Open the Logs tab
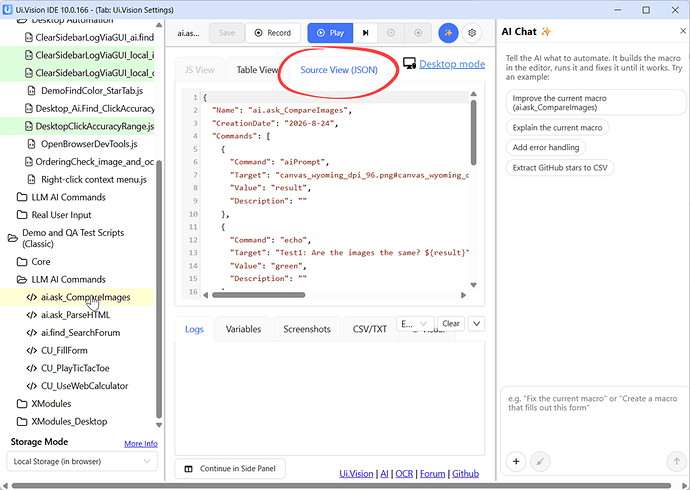The image size is (690, 490). [194, 329]
